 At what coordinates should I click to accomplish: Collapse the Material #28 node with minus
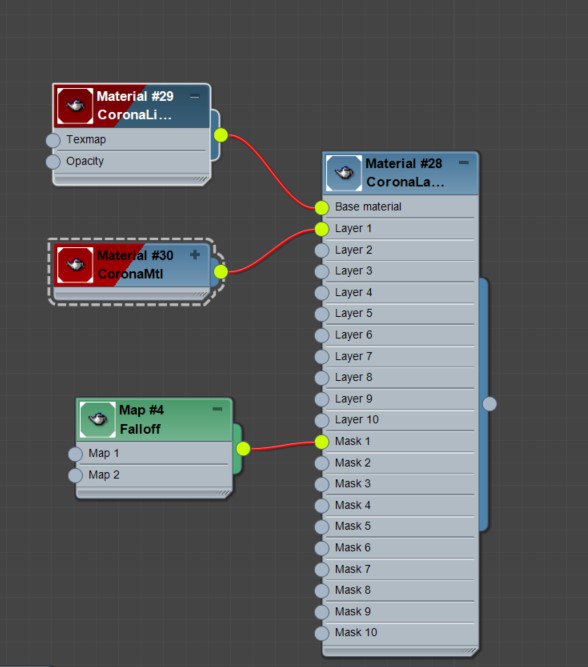tap(464, 162)
